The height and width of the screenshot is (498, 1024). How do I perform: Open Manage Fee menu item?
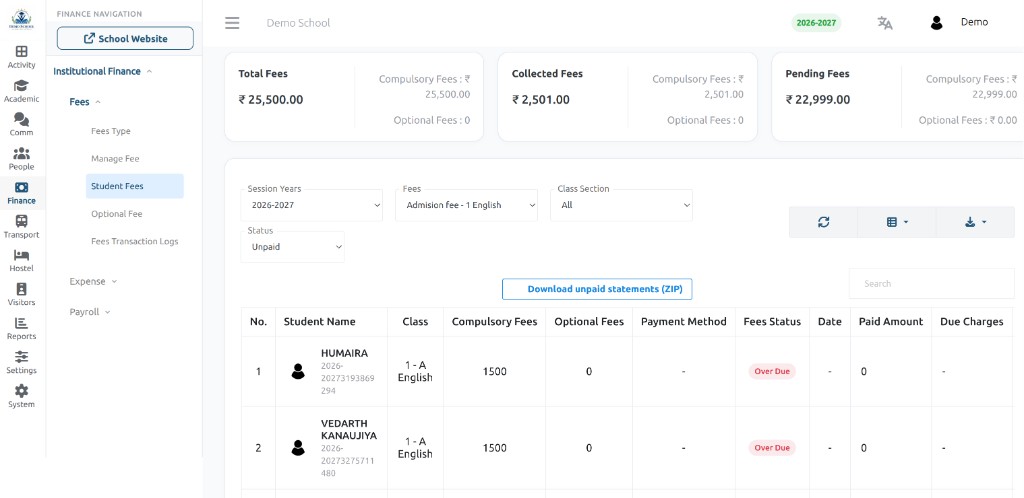point(115,159)
